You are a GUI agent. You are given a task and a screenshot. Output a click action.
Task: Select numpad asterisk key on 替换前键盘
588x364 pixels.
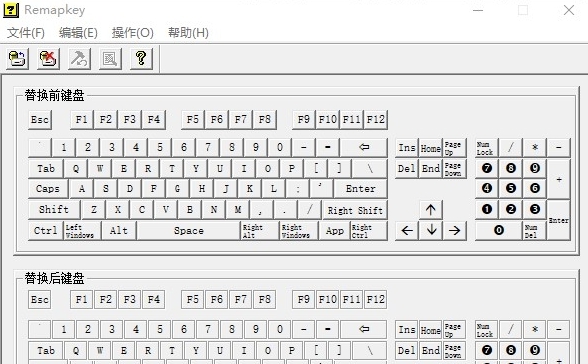pos(535,148)
